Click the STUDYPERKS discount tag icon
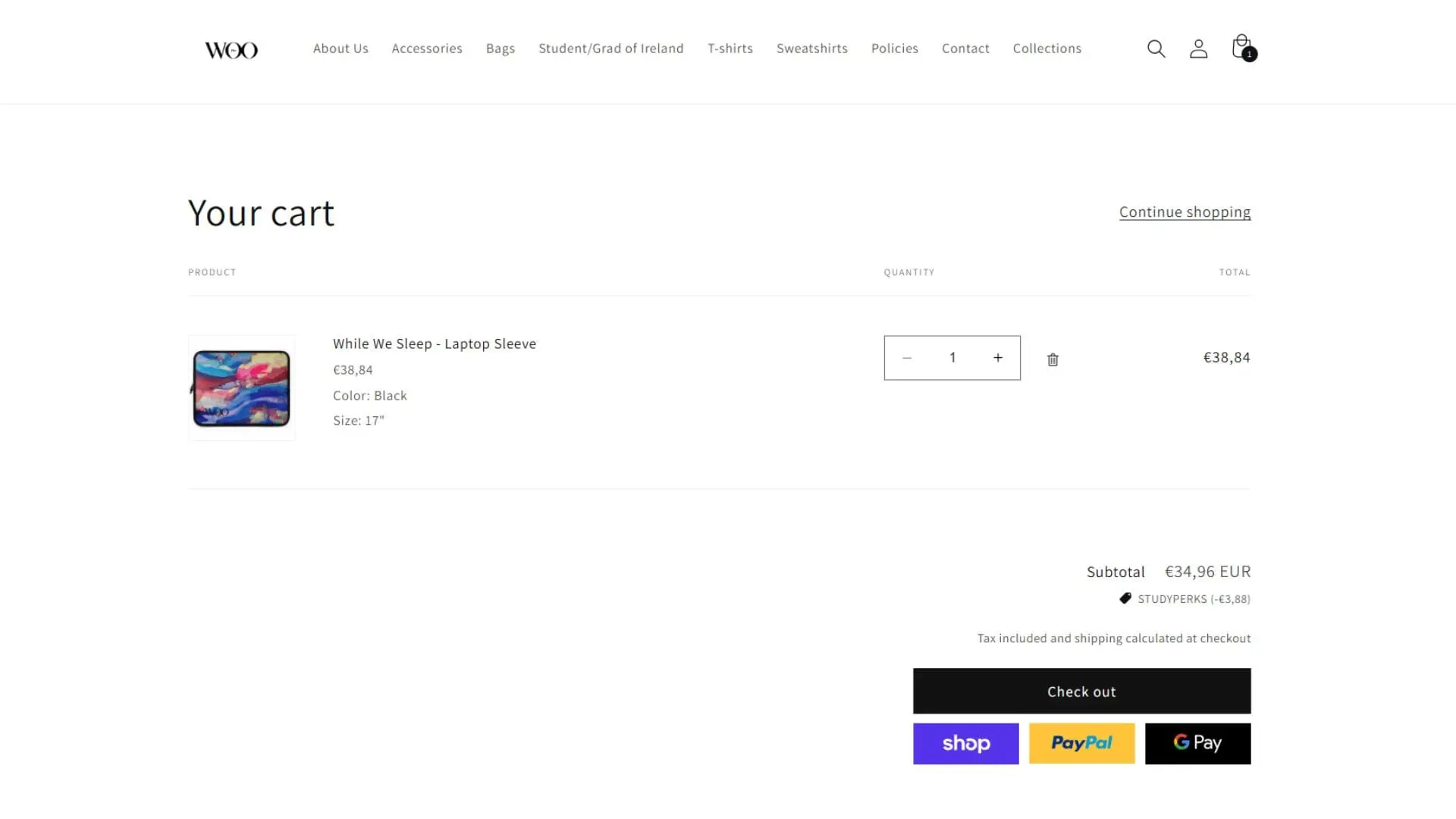Image resolution: width=1456 pixels, height=819 pixels. click(1125, 598)
